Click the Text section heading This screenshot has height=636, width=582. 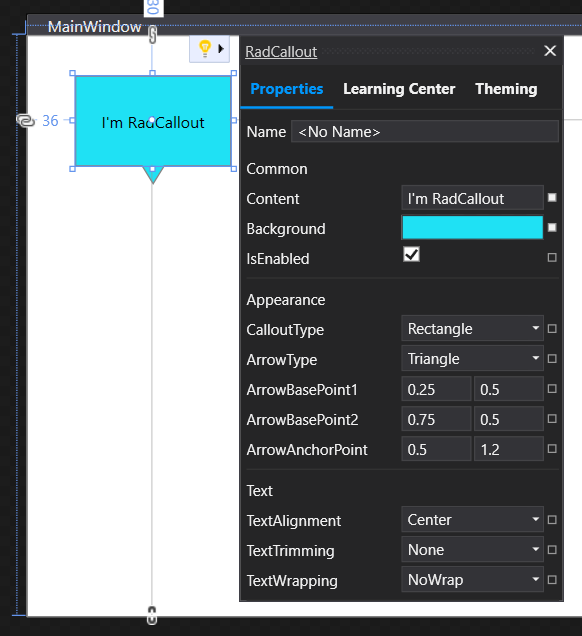pyautogui.click(x=260, y=491)
